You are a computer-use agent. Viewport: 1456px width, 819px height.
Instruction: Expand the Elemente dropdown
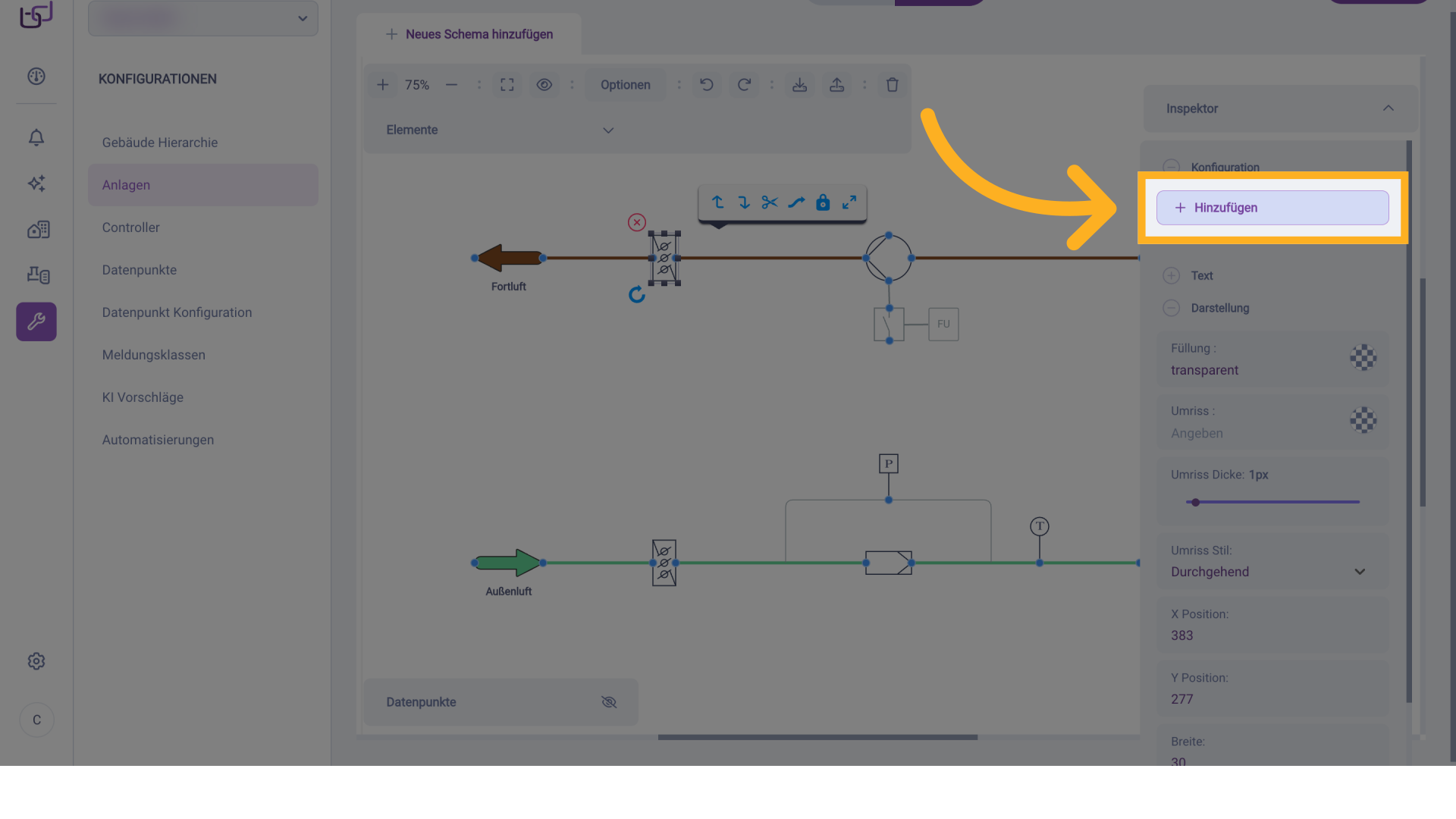click(x=607, y=130)
